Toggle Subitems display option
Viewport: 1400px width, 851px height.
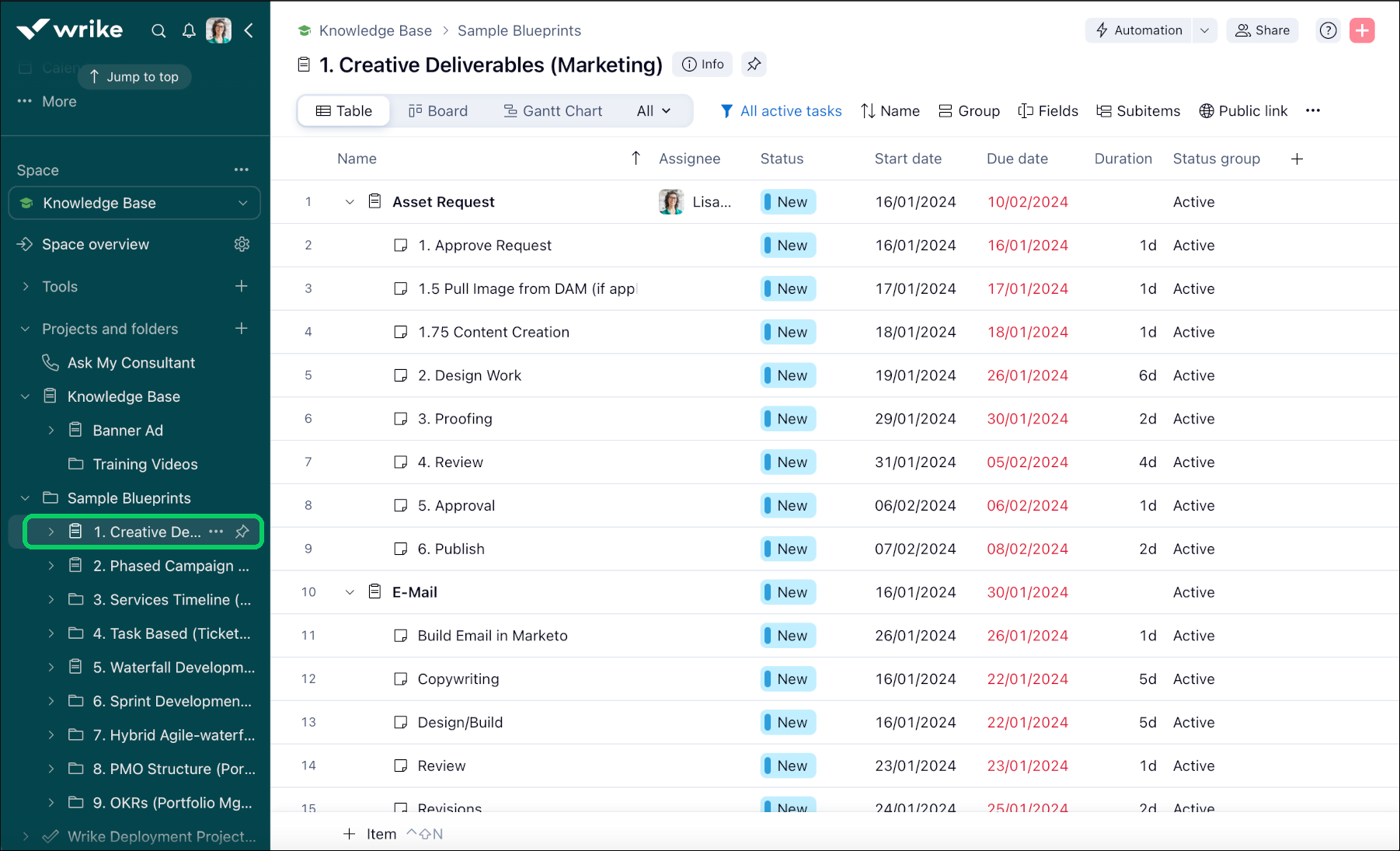point(1138,111)
